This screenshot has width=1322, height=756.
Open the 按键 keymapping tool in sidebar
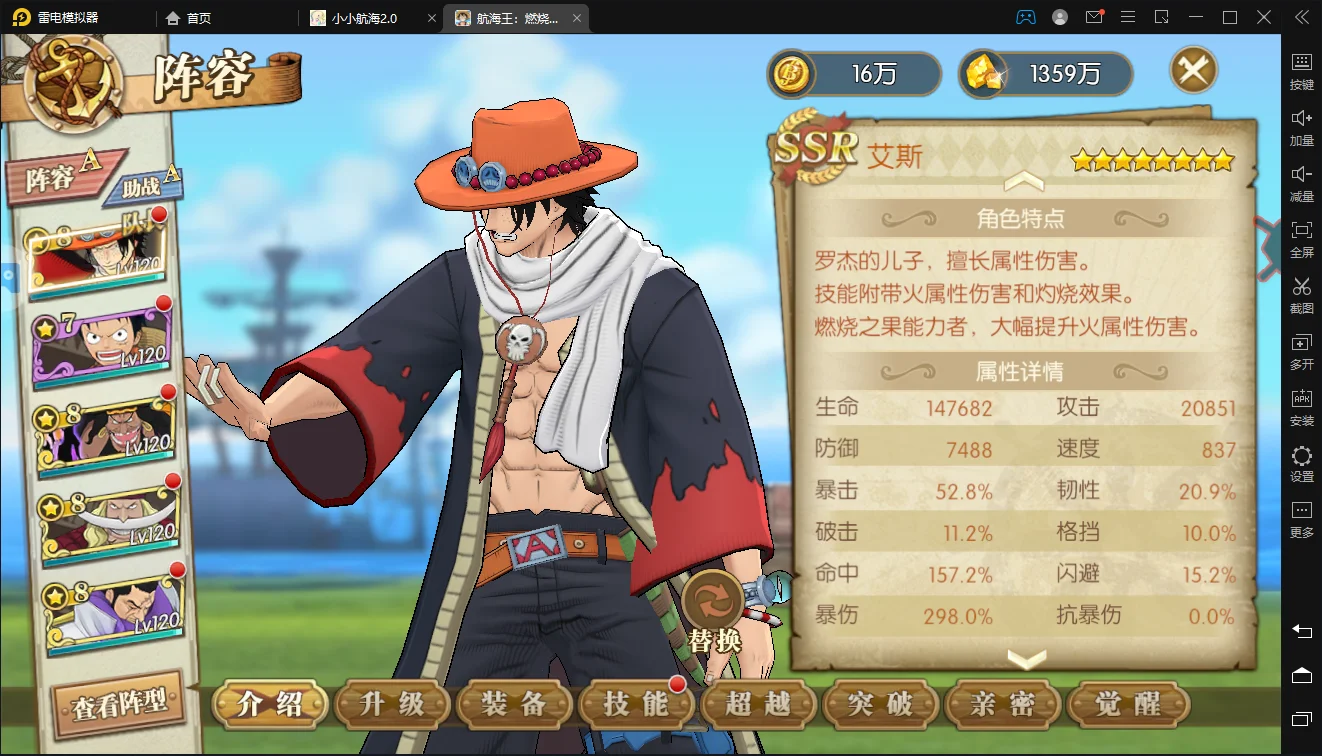click(1301, 71)
